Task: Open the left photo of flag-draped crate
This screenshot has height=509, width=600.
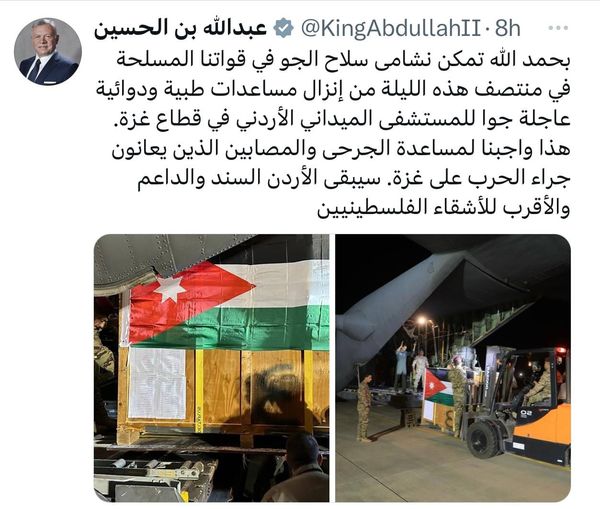Action: coord(212,368)
